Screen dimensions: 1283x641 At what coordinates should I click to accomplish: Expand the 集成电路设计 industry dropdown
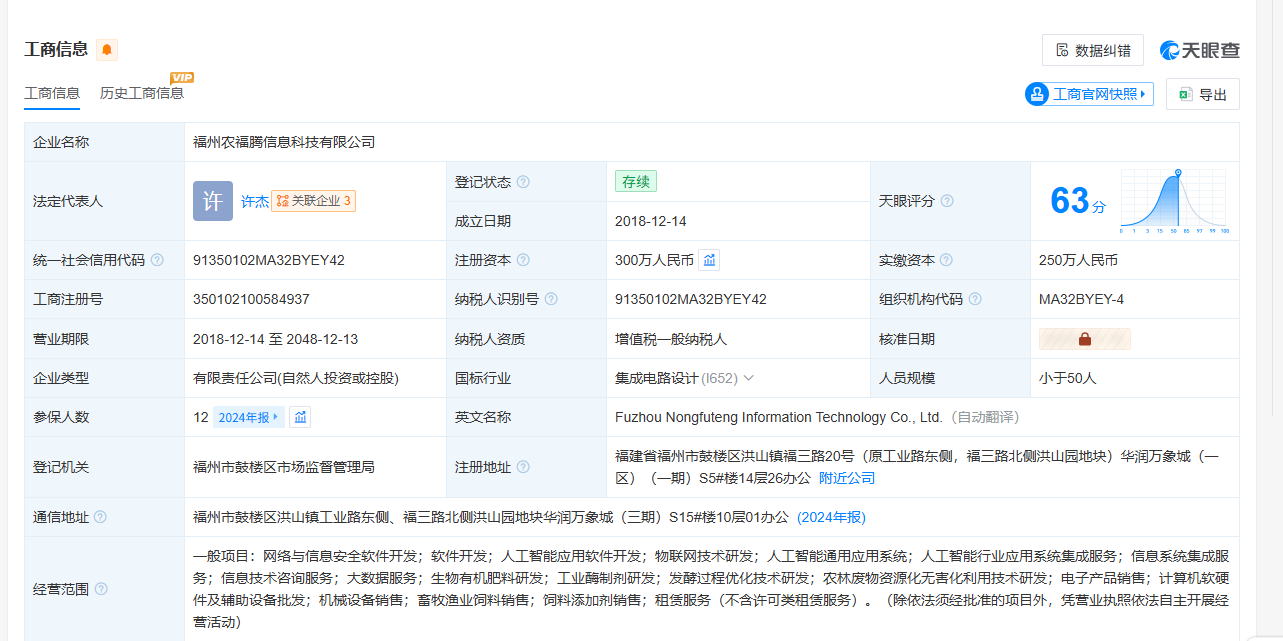(x=748, y=378)
